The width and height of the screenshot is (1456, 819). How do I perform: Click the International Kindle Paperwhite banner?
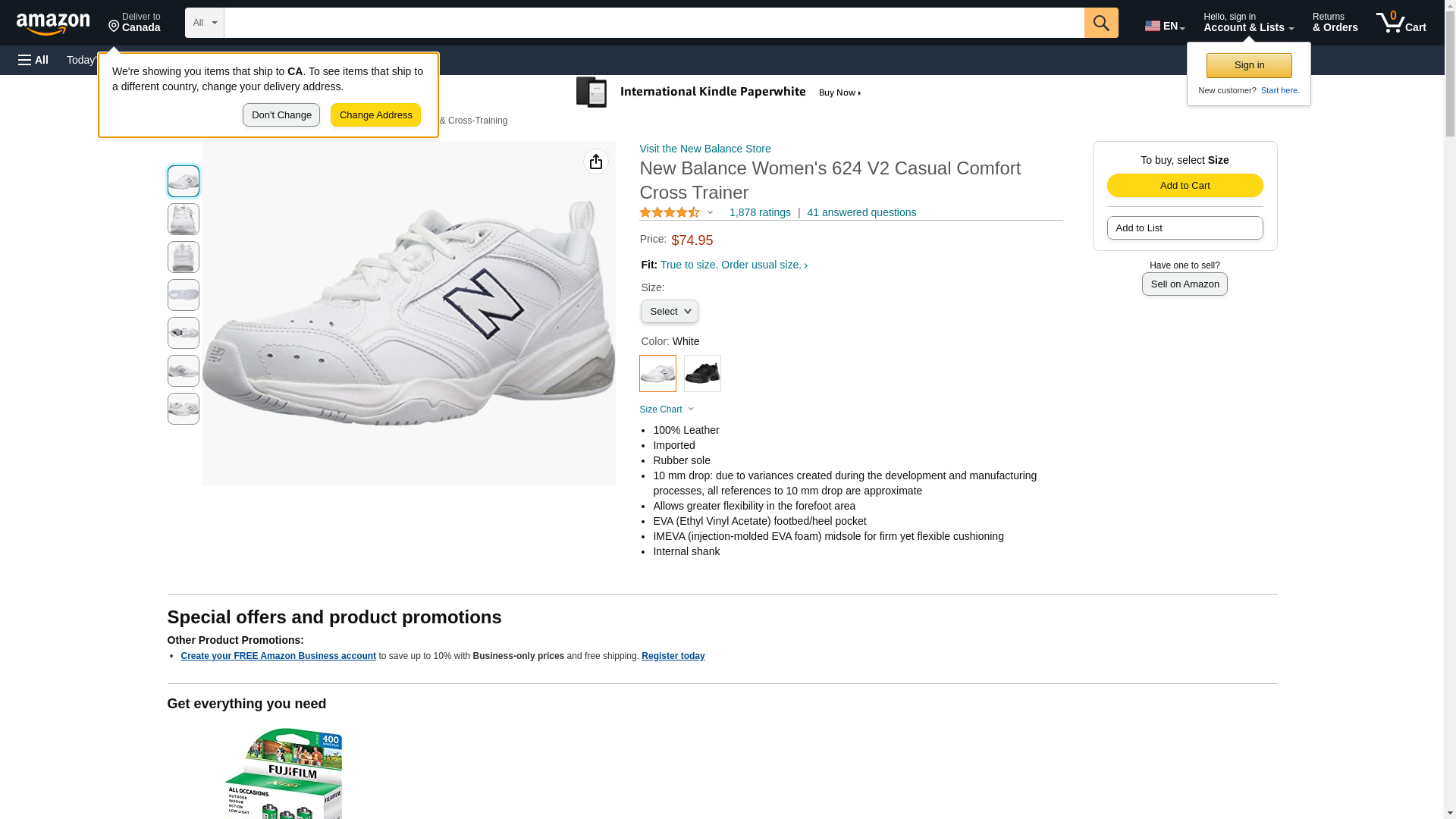point(719,93)
